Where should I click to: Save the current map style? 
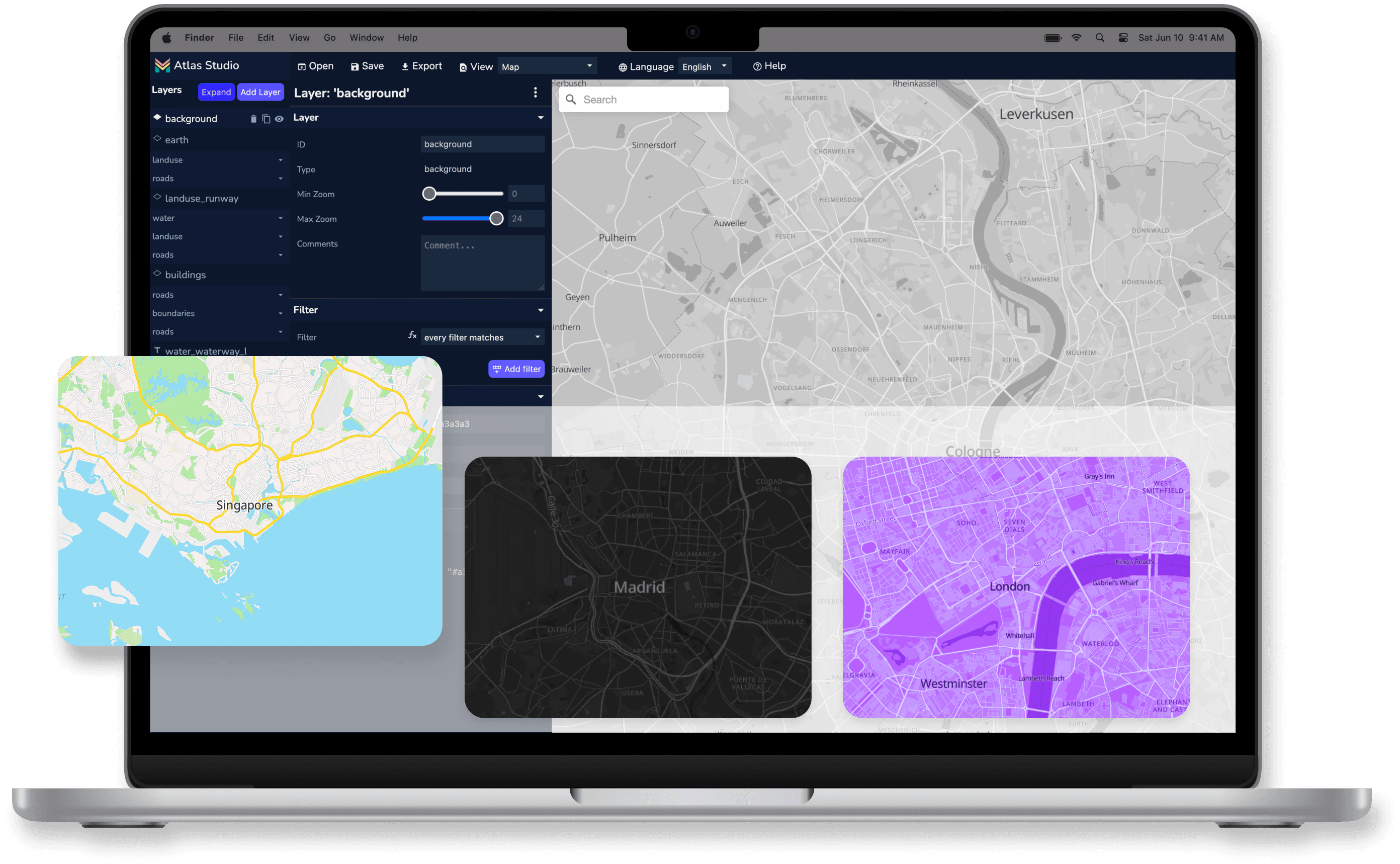click(x=367, y=66)
